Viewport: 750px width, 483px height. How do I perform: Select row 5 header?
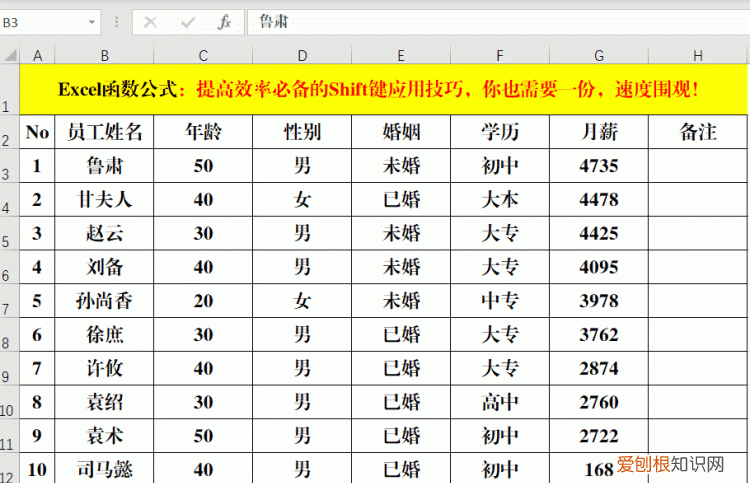click(10, 233)
